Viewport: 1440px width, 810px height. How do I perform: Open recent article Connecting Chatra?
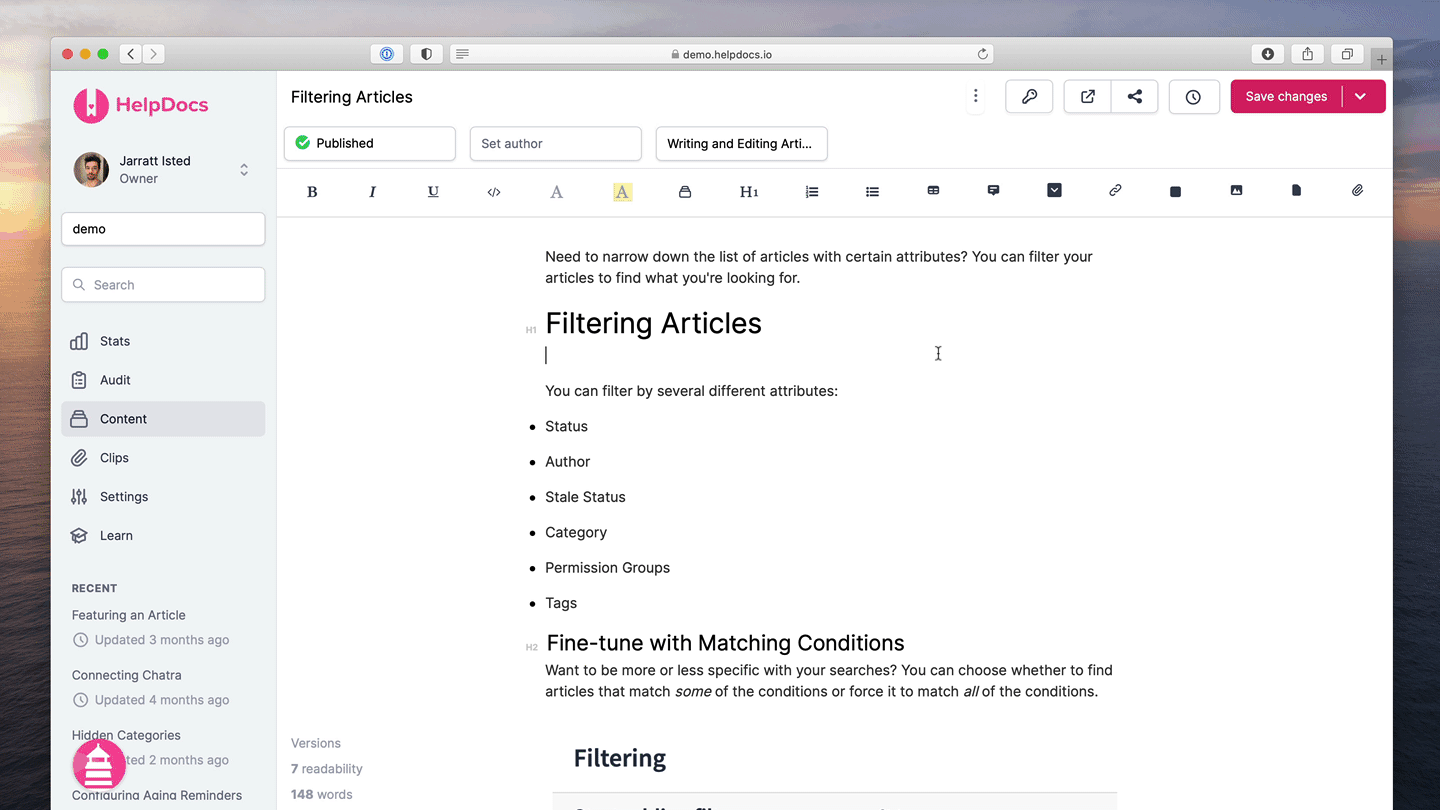coord(127,675)
